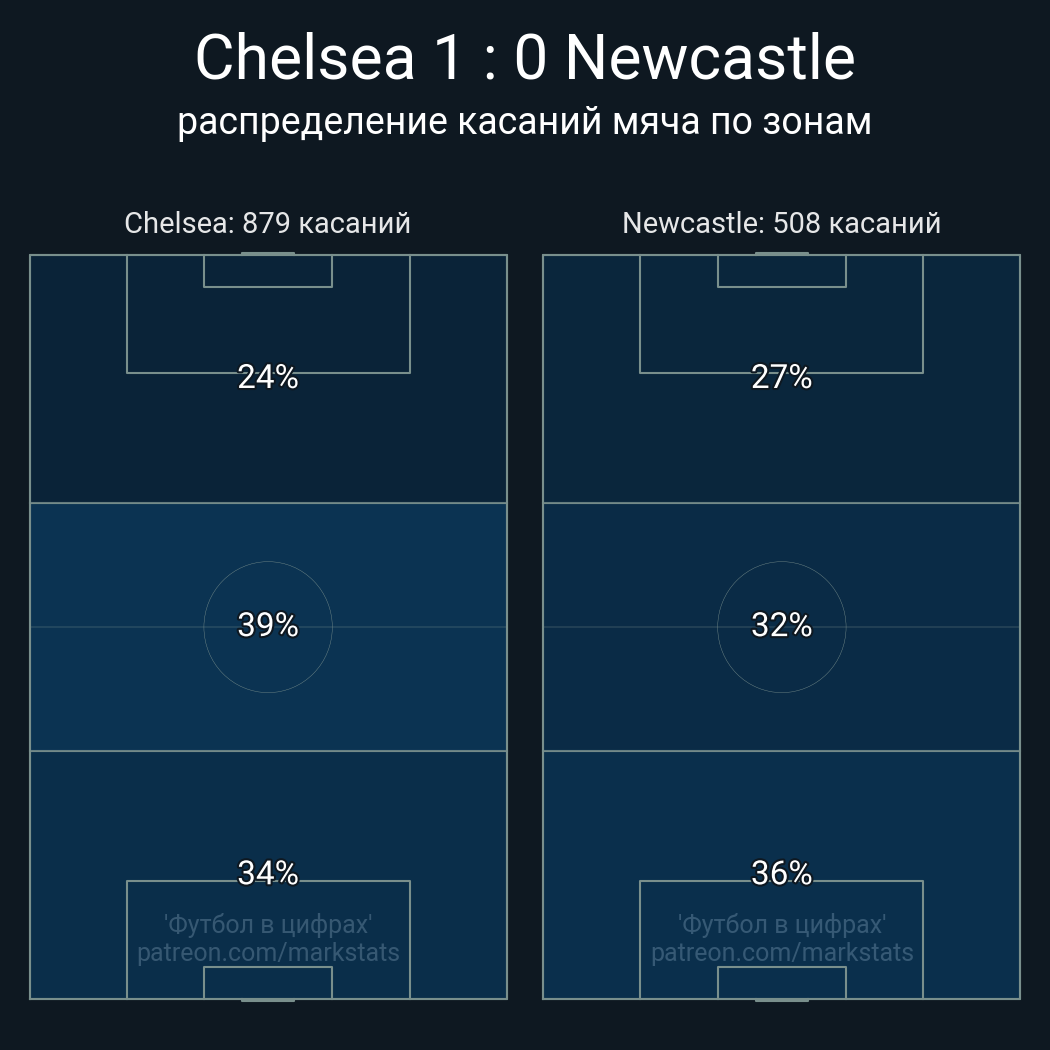
Task: Select Chelsea's 24% attacking zone label
Action: [x=268, y=377]
